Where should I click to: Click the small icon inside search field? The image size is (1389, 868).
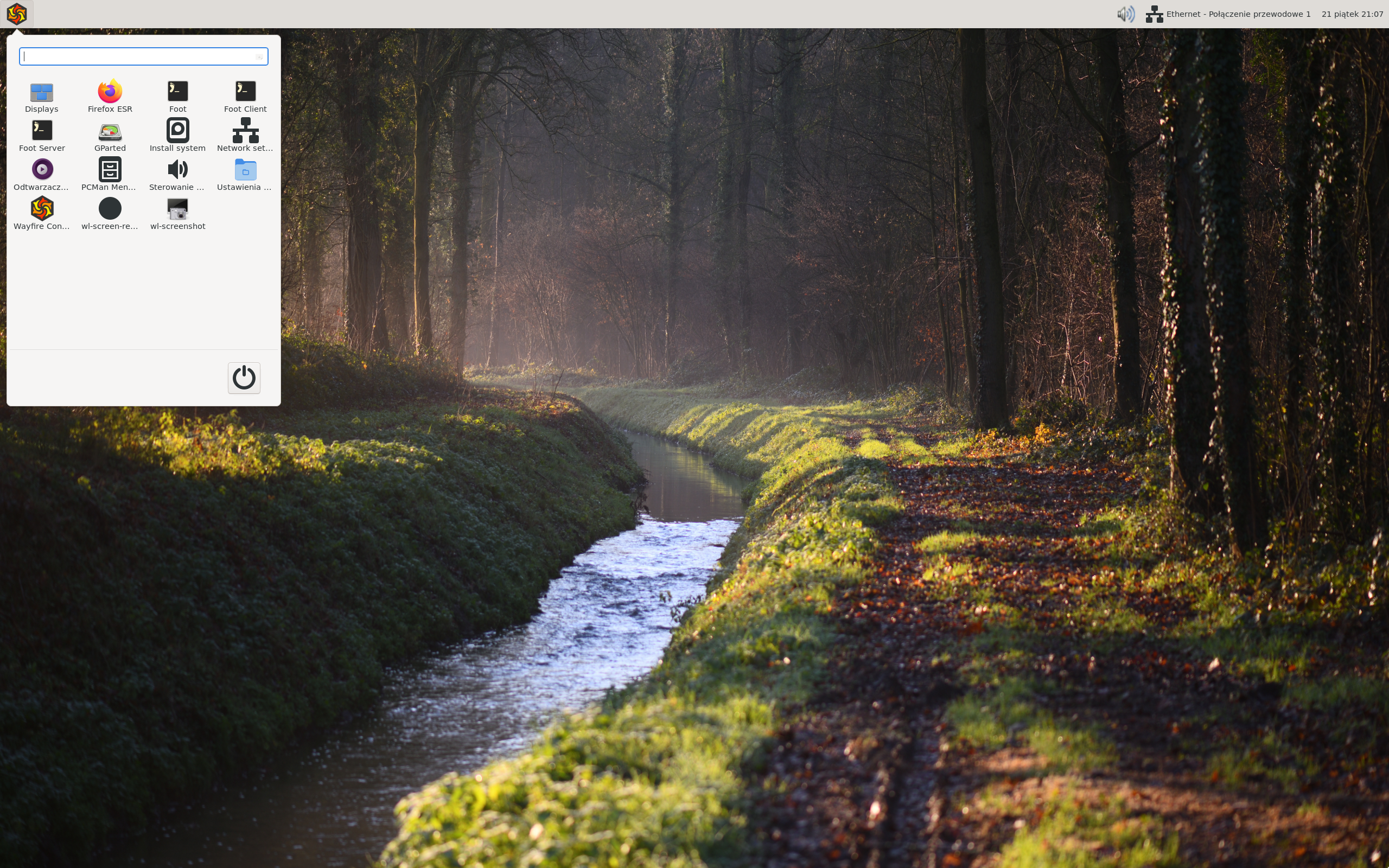pyautogui.click(x=259, y=57)
